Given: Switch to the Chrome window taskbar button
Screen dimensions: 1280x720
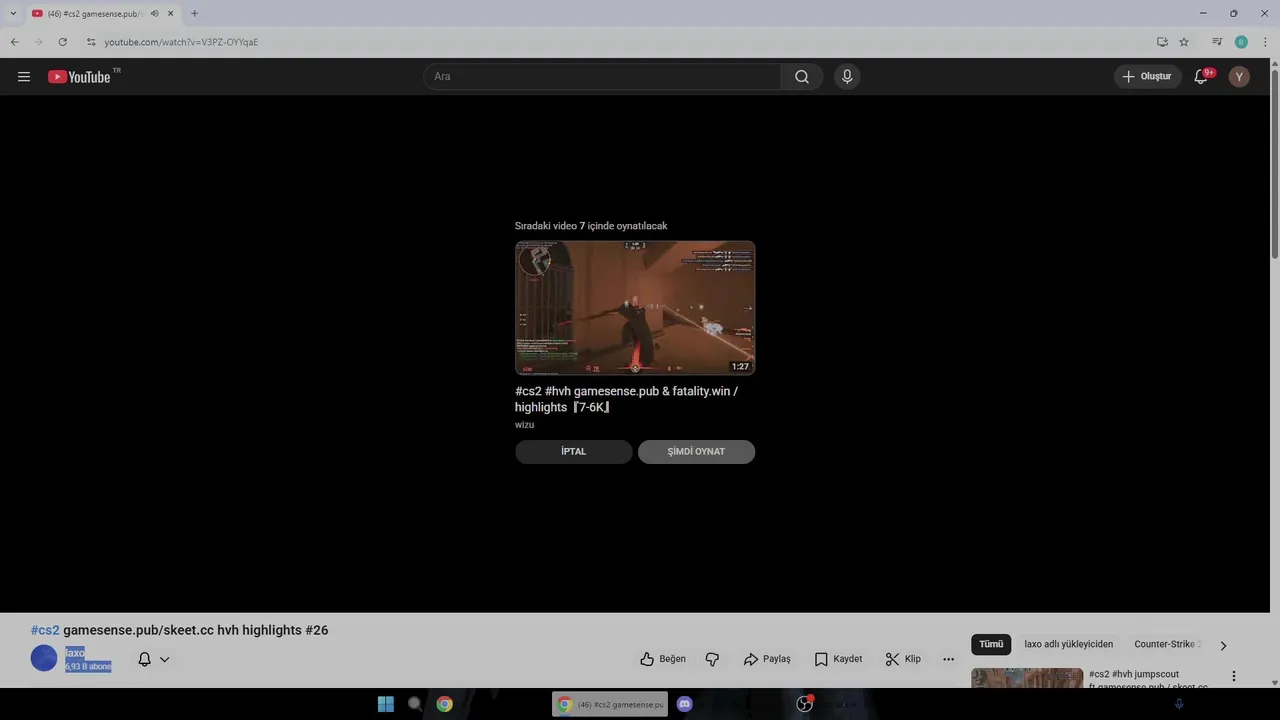Looking at the screenshot, I should click(x=610, y=704).
